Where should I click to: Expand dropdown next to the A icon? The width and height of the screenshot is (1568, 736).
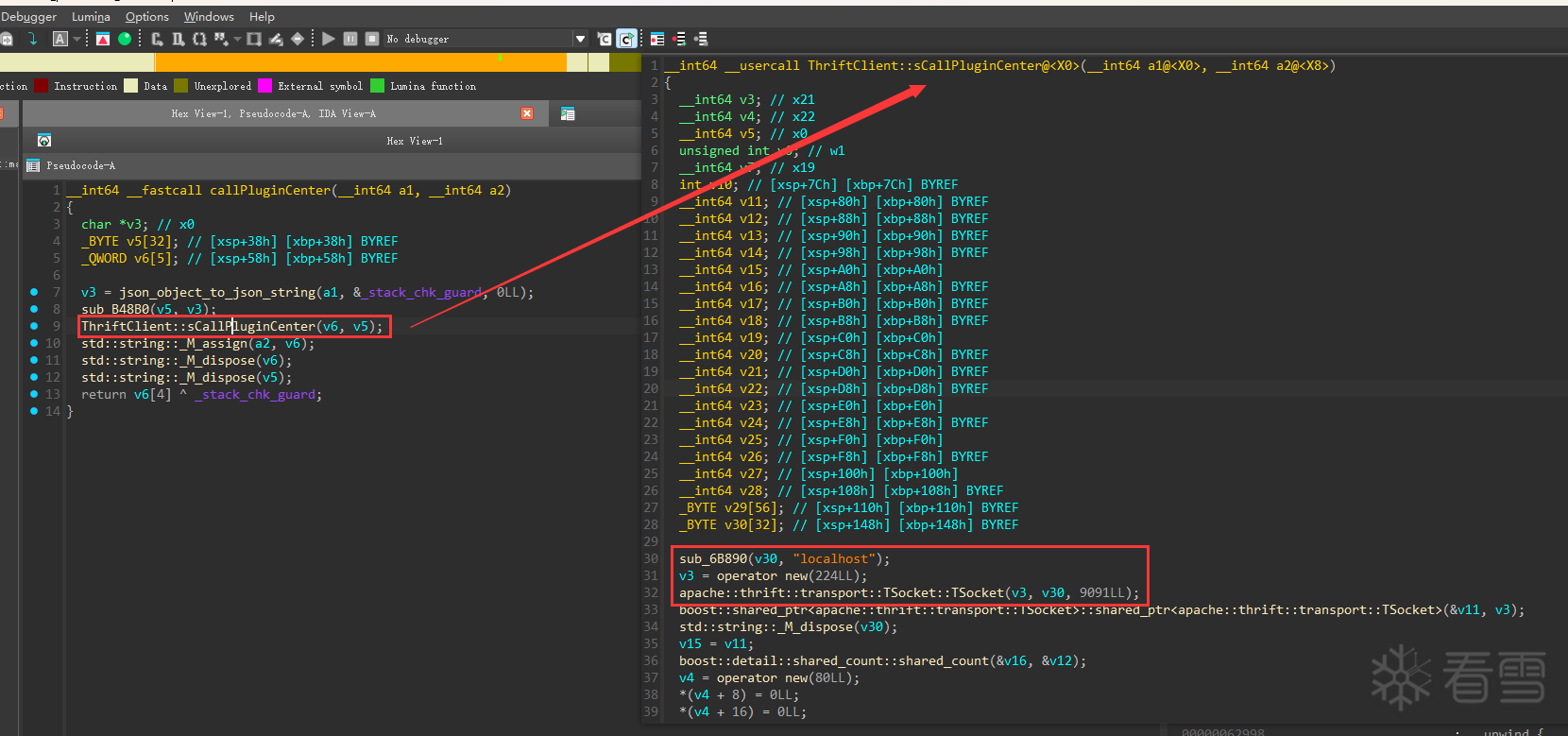pyautogui.click(x=77, y=39)
